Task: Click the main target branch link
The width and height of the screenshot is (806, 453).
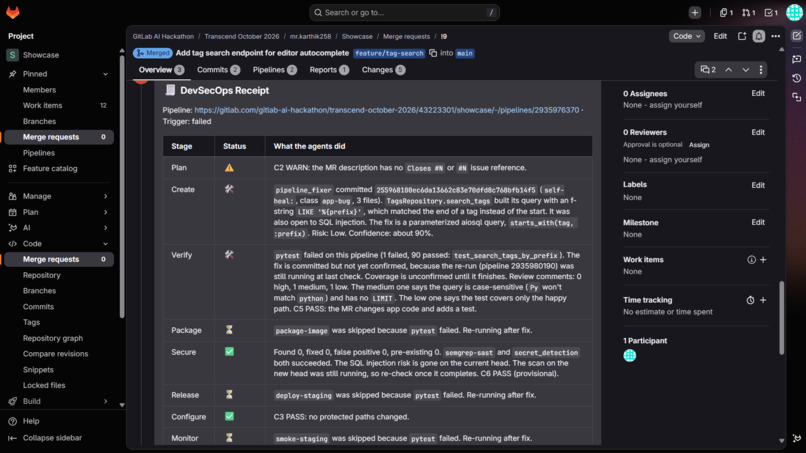Action: click(465, 53)
